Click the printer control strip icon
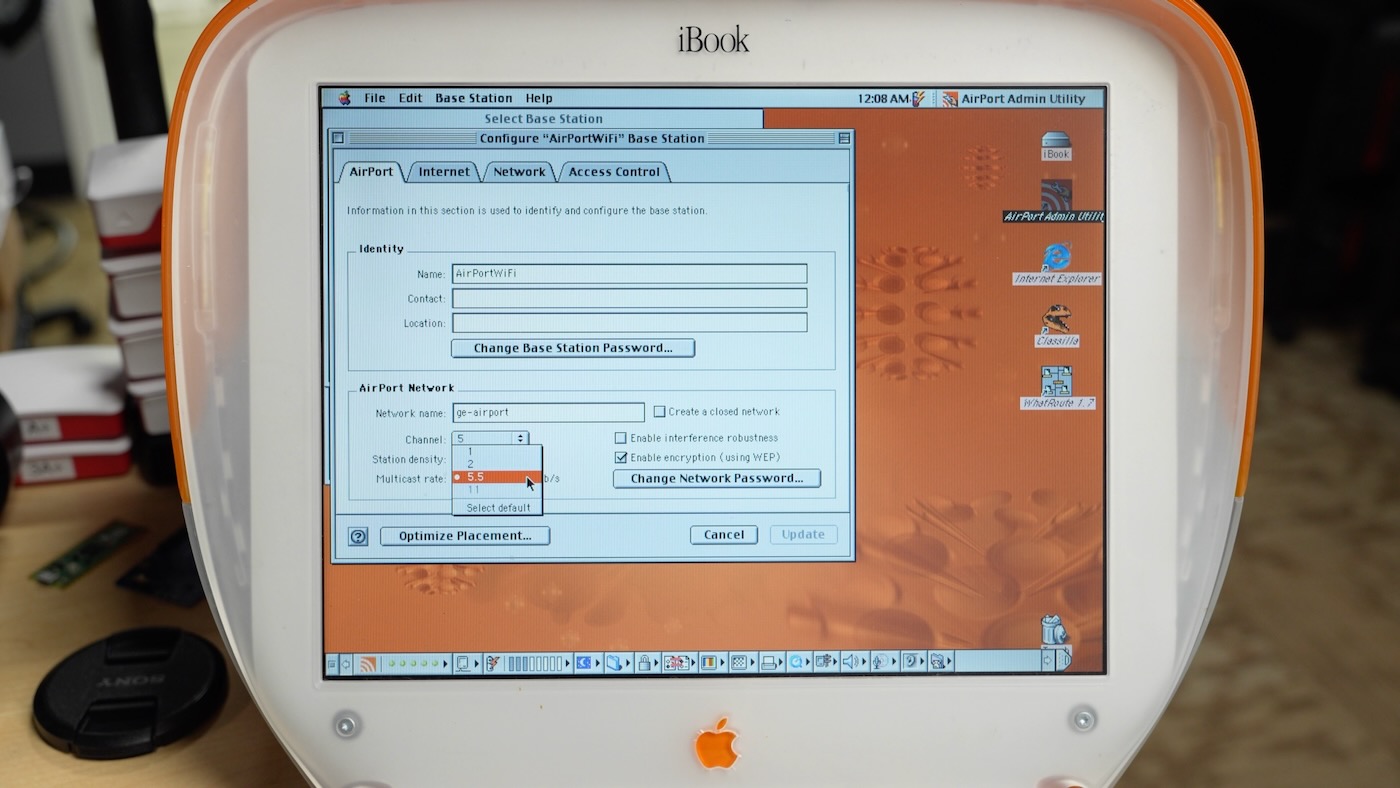 click(x=770, y=662)
